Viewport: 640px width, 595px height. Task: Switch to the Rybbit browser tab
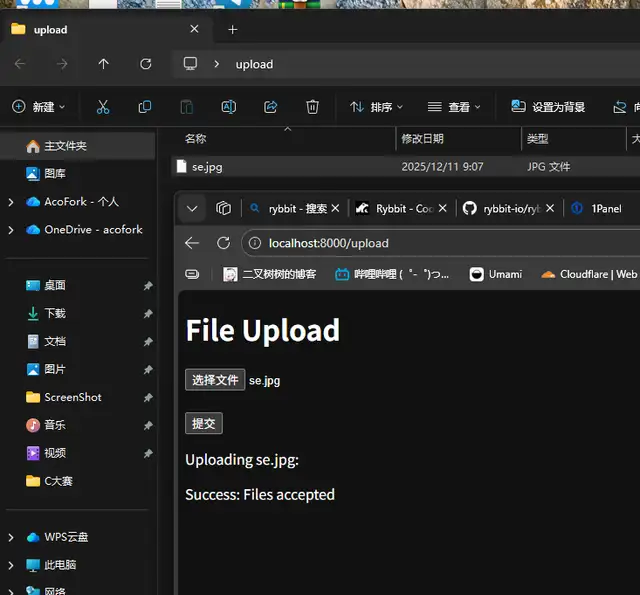[396, 209]
